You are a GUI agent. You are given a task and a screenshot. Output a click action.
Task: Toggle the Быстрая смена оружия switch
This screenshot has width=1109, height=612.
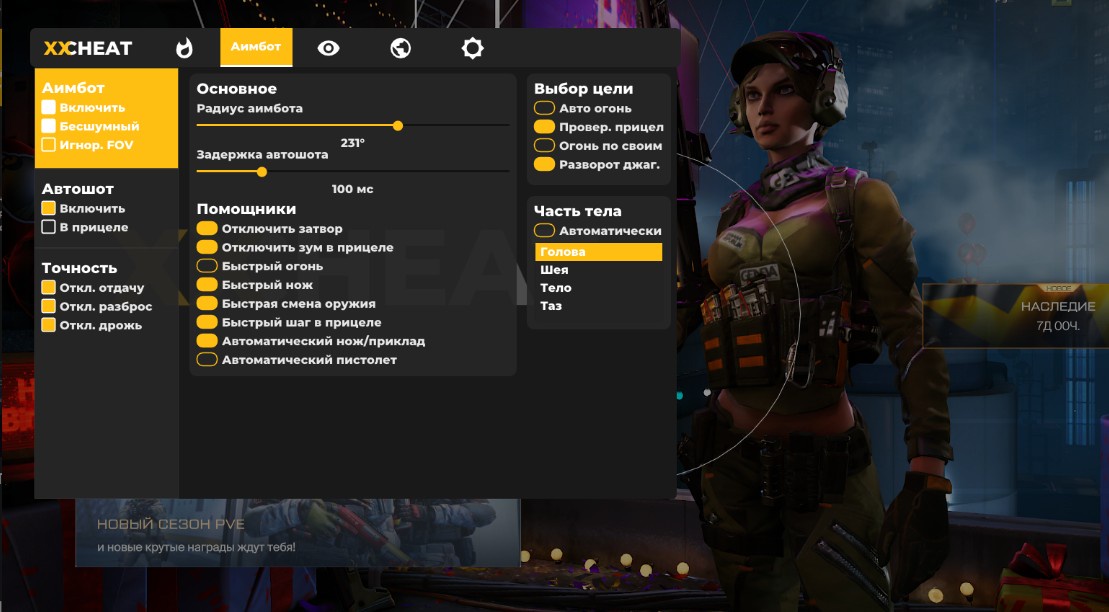[x=207, y=304]
